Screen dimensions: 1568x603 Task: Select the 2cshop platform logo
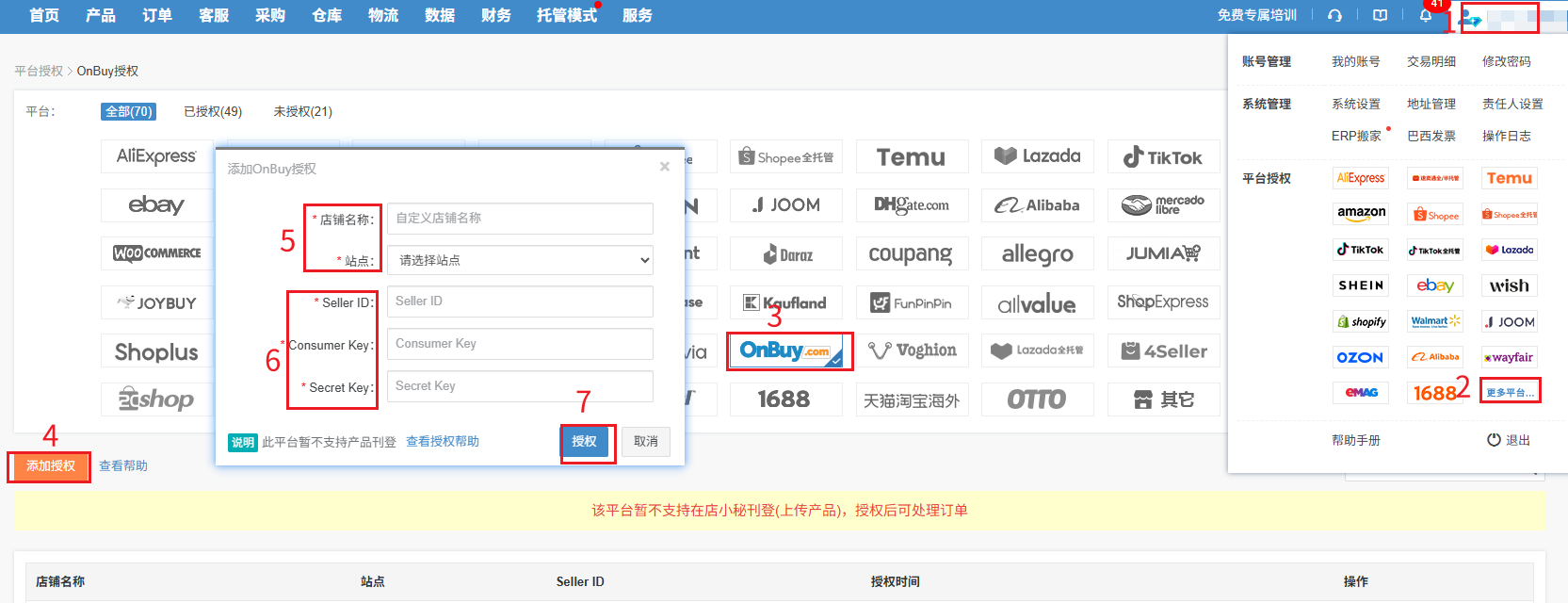pos(157,399)
